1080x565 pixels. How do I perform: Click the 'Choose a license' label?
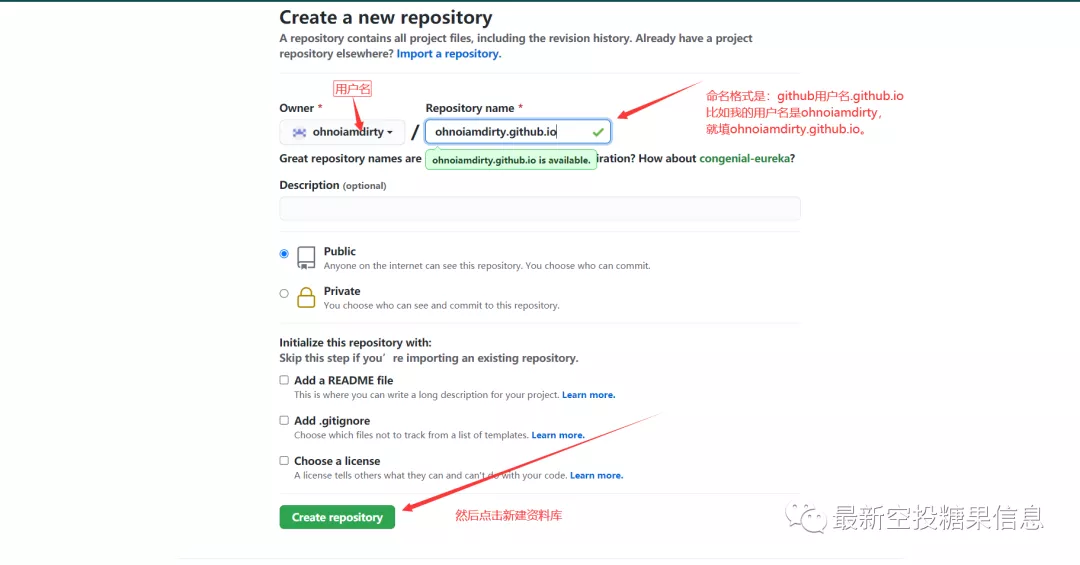(337, 461)
